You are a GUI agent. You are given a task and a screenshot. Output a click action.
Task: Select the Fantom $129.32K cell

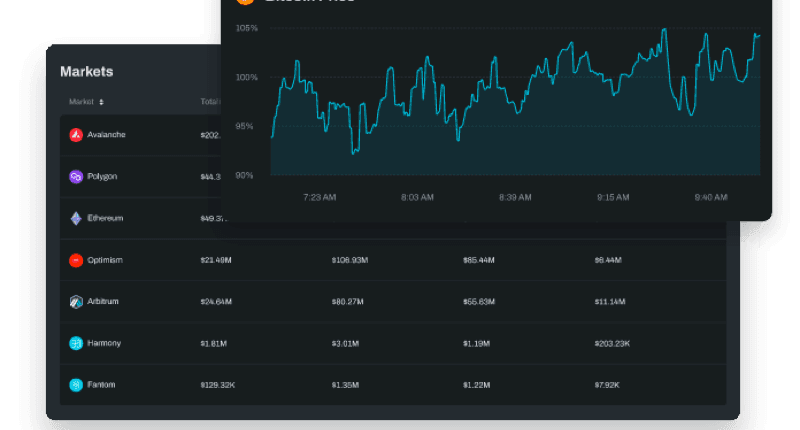click(x=218, y=385)
